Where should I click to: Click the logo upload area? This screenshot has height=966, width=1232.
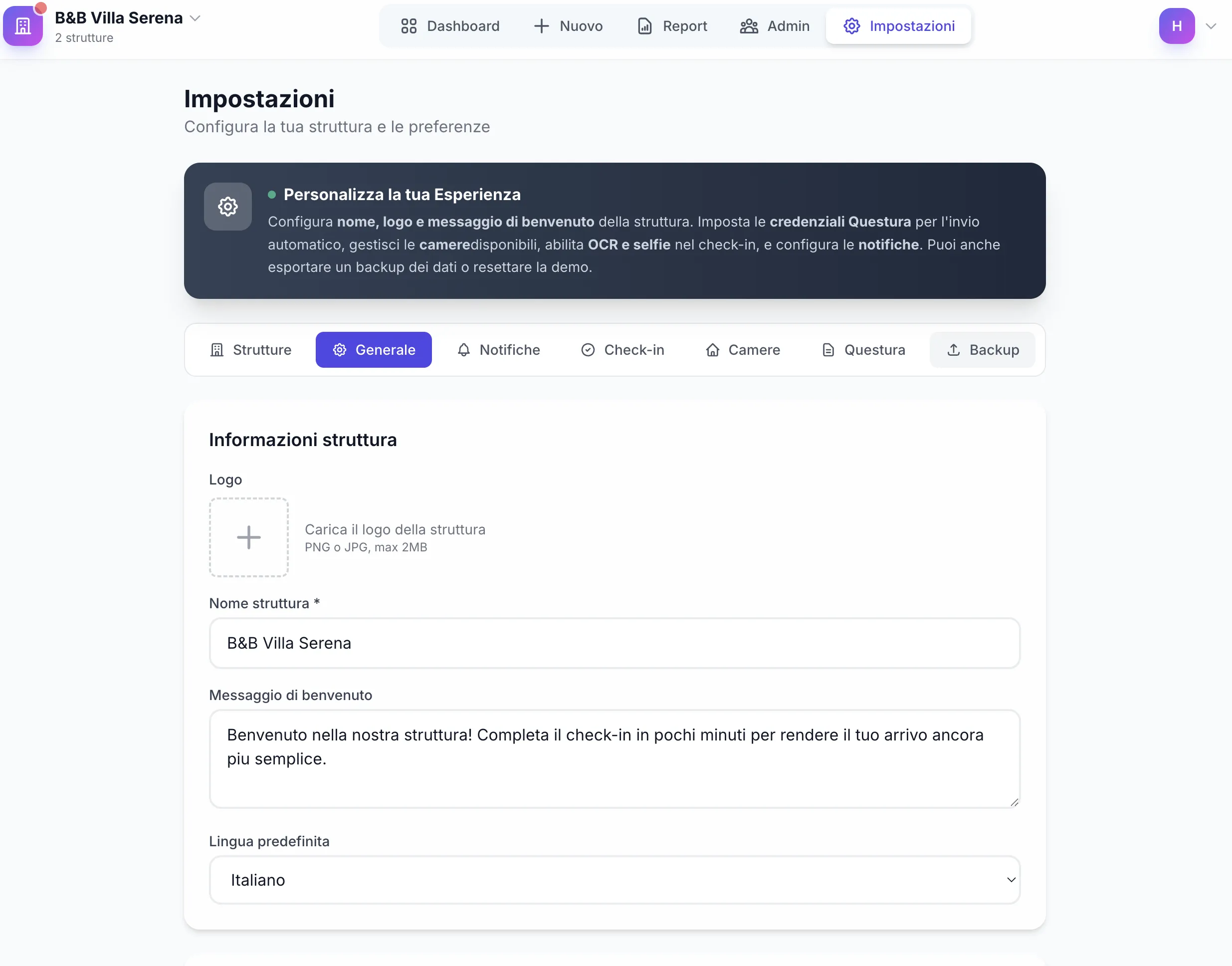249,537
